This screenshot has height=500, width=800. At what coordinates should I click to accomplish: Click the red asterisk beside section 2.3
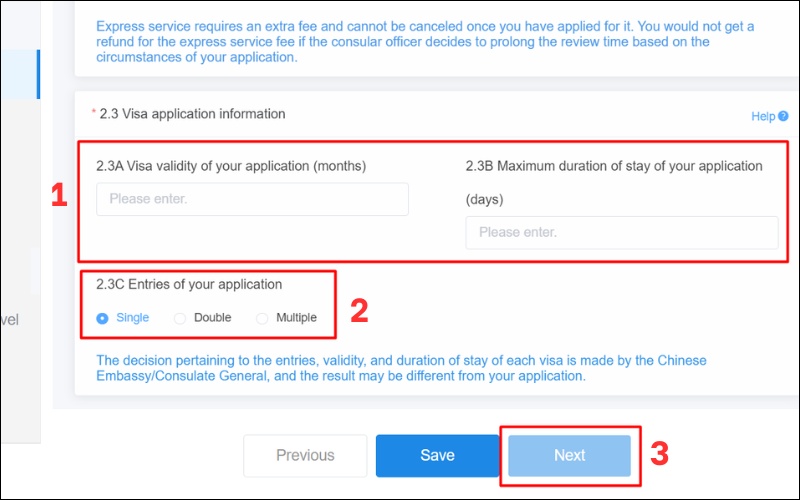pos(94,114)
